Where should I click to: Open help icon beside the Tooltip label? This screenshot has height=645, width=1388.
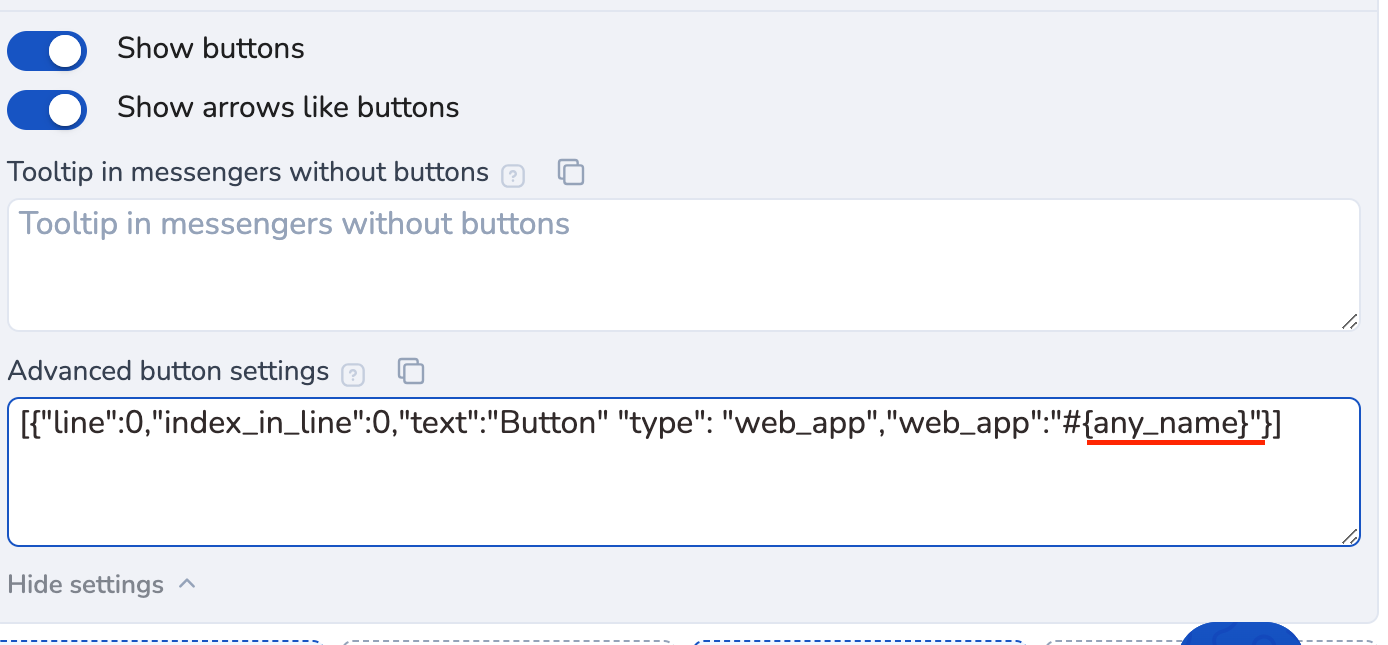click(513, 177)
